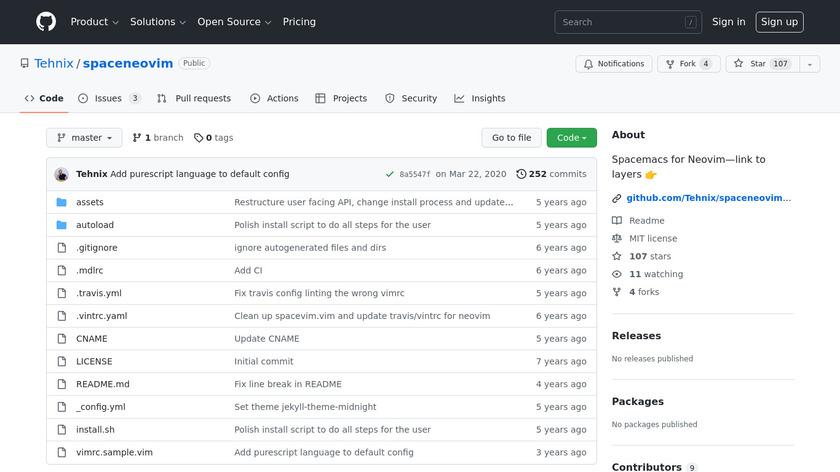Viewport: 840px width, 472px height.
Task: Open the green Code dropdown
Action: [x=572, y=138]
